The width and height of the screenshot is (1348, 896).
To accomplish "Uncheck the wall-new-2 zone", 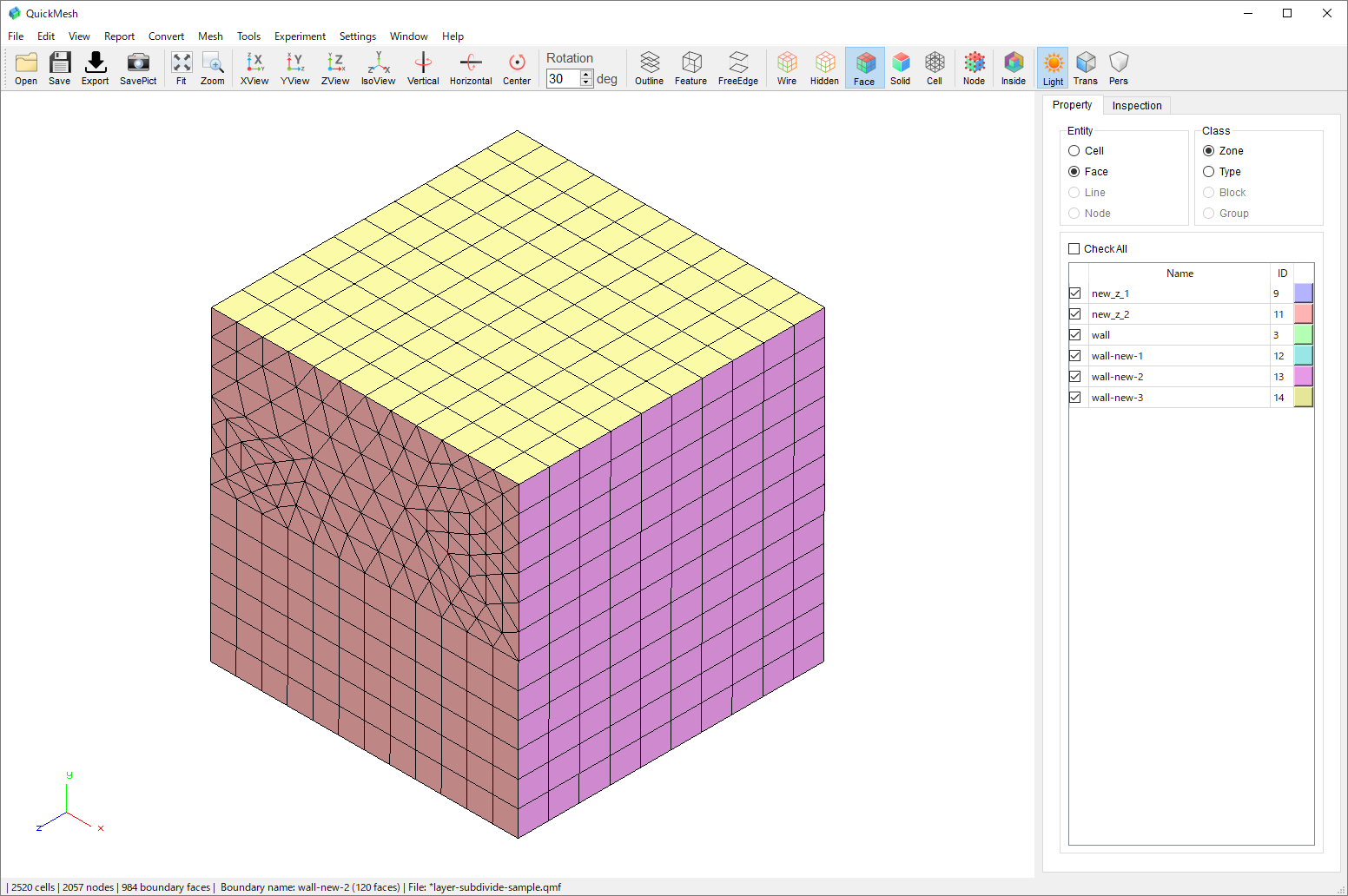I will (1075, 376).
